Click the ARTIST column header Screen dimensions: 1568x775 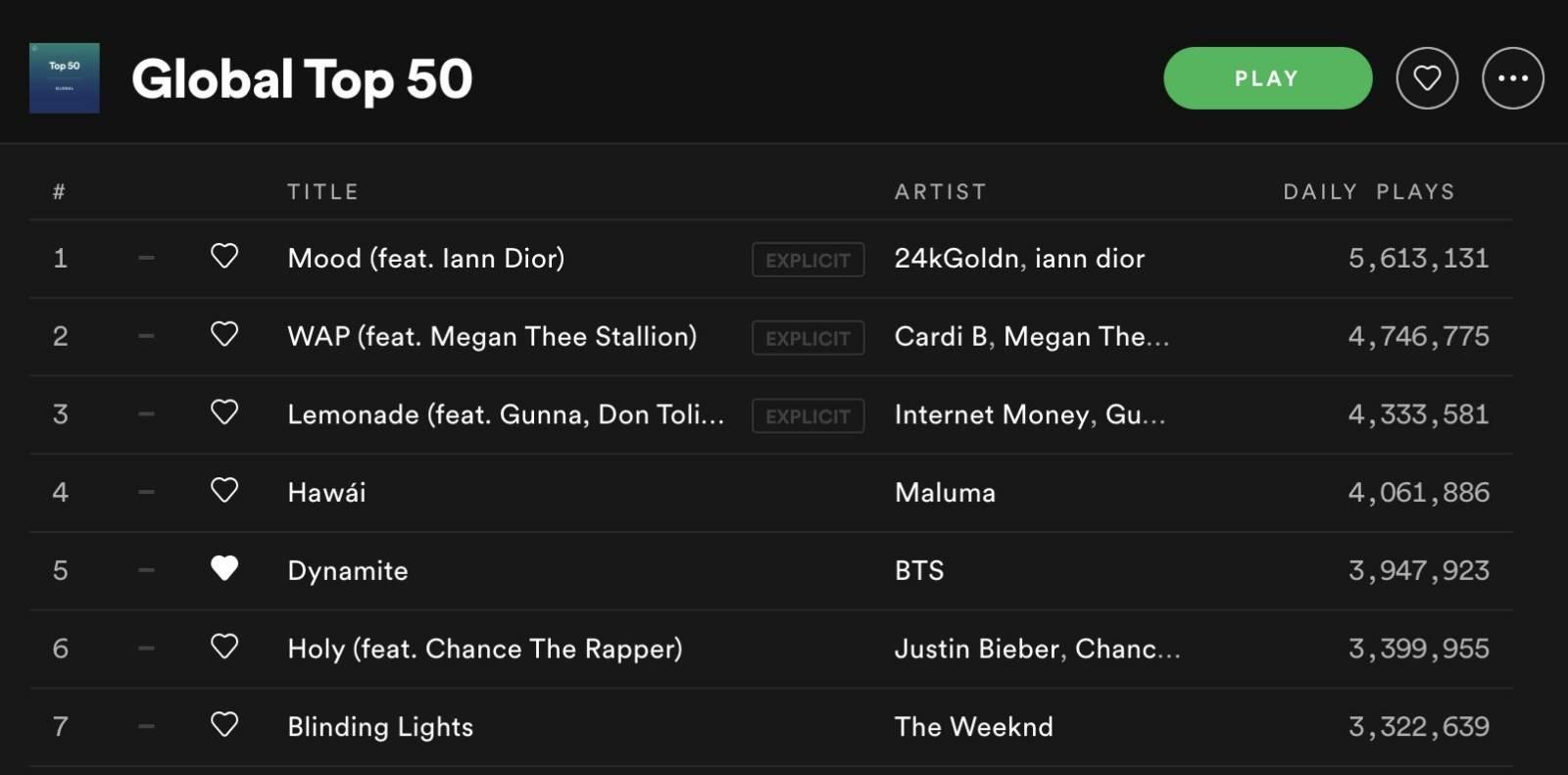click(x=941, y=192)
